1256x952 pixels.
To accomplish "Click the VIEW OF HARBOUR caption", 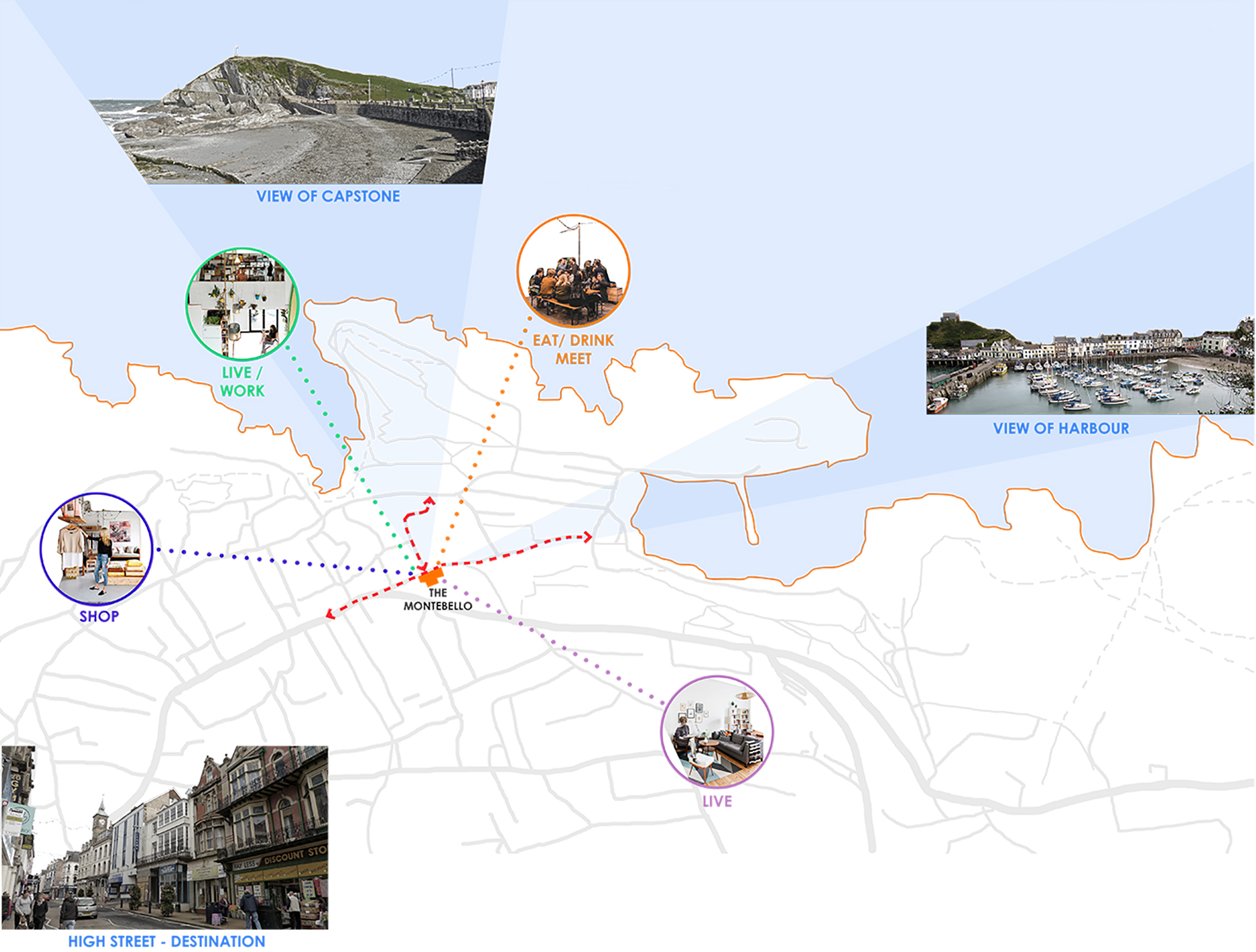I will pos(1060,429).
